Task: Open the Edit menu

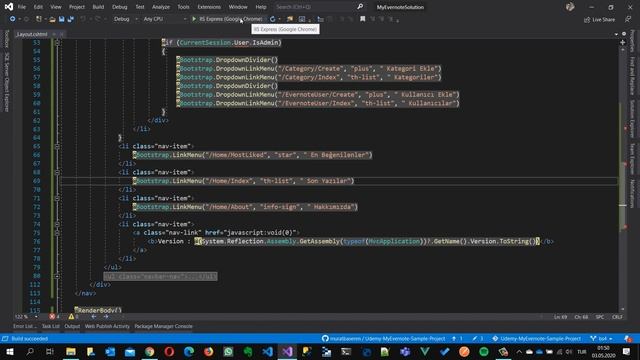Action: coord(38,7)
